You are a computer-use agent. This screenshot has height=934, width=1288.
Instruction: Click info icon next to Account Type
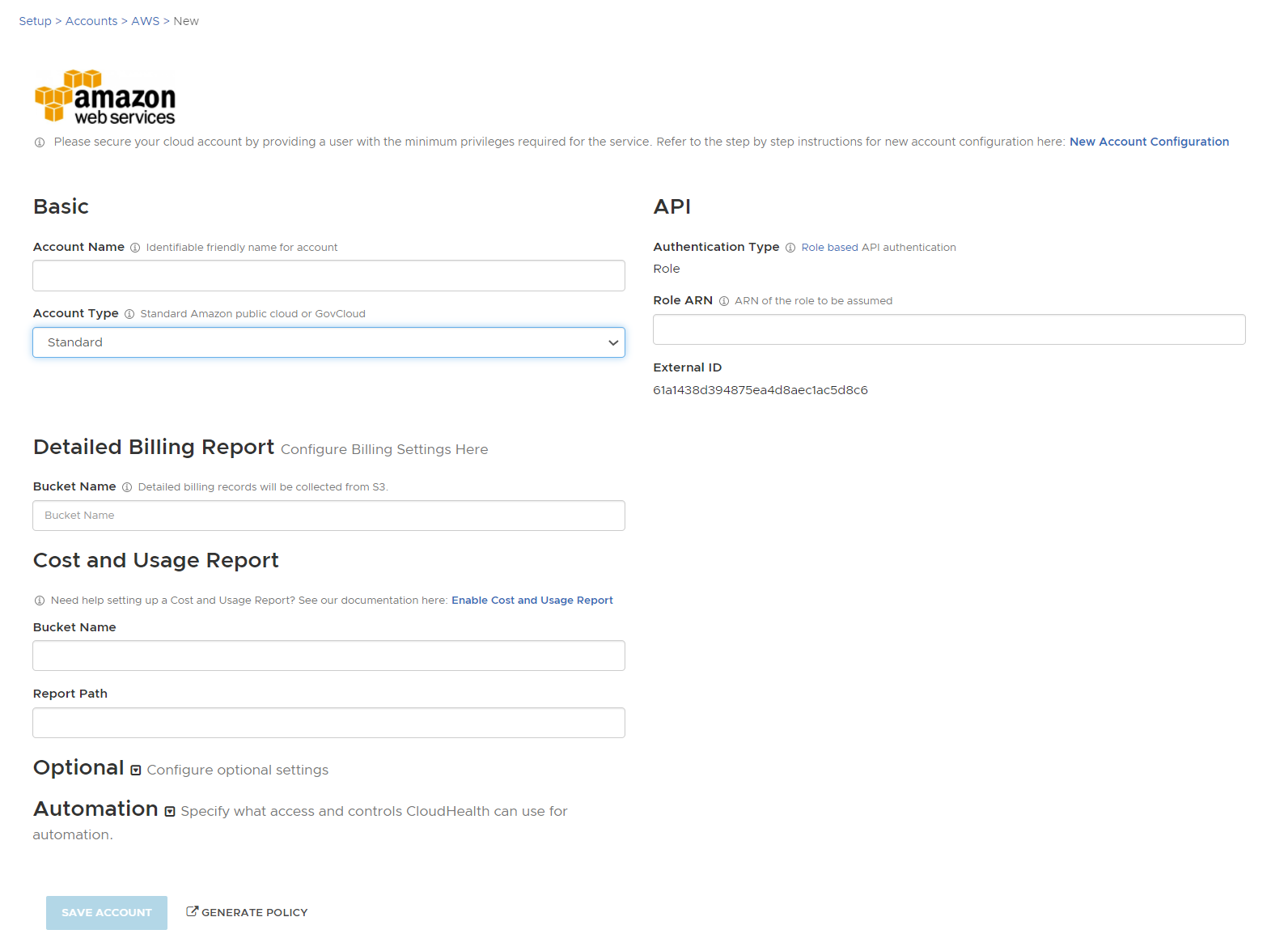[129, 314]
